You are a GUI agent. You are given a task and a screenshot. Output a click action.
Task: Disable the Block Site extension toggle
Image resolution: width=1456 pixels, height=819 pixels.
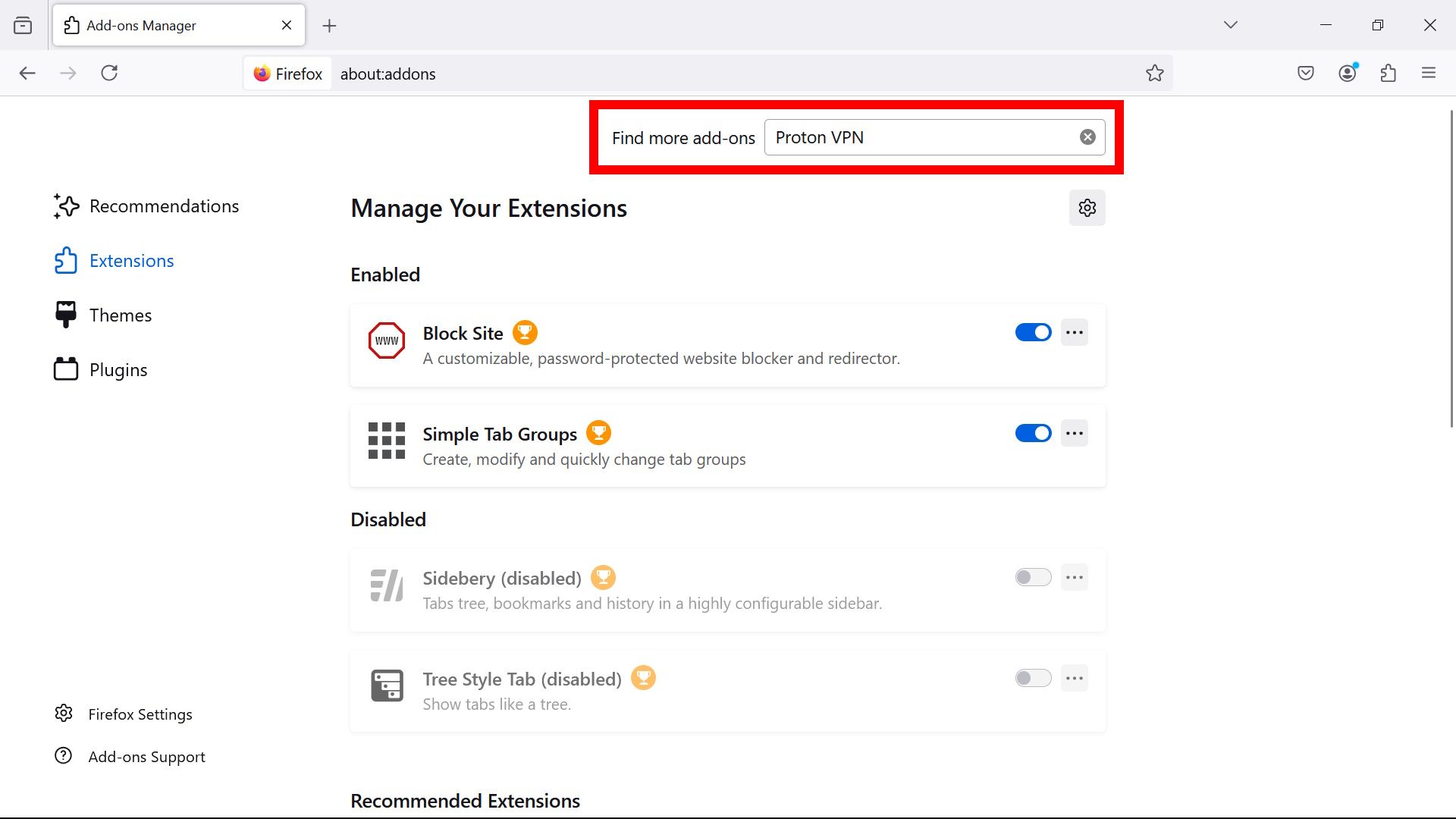coord(1033,332)
